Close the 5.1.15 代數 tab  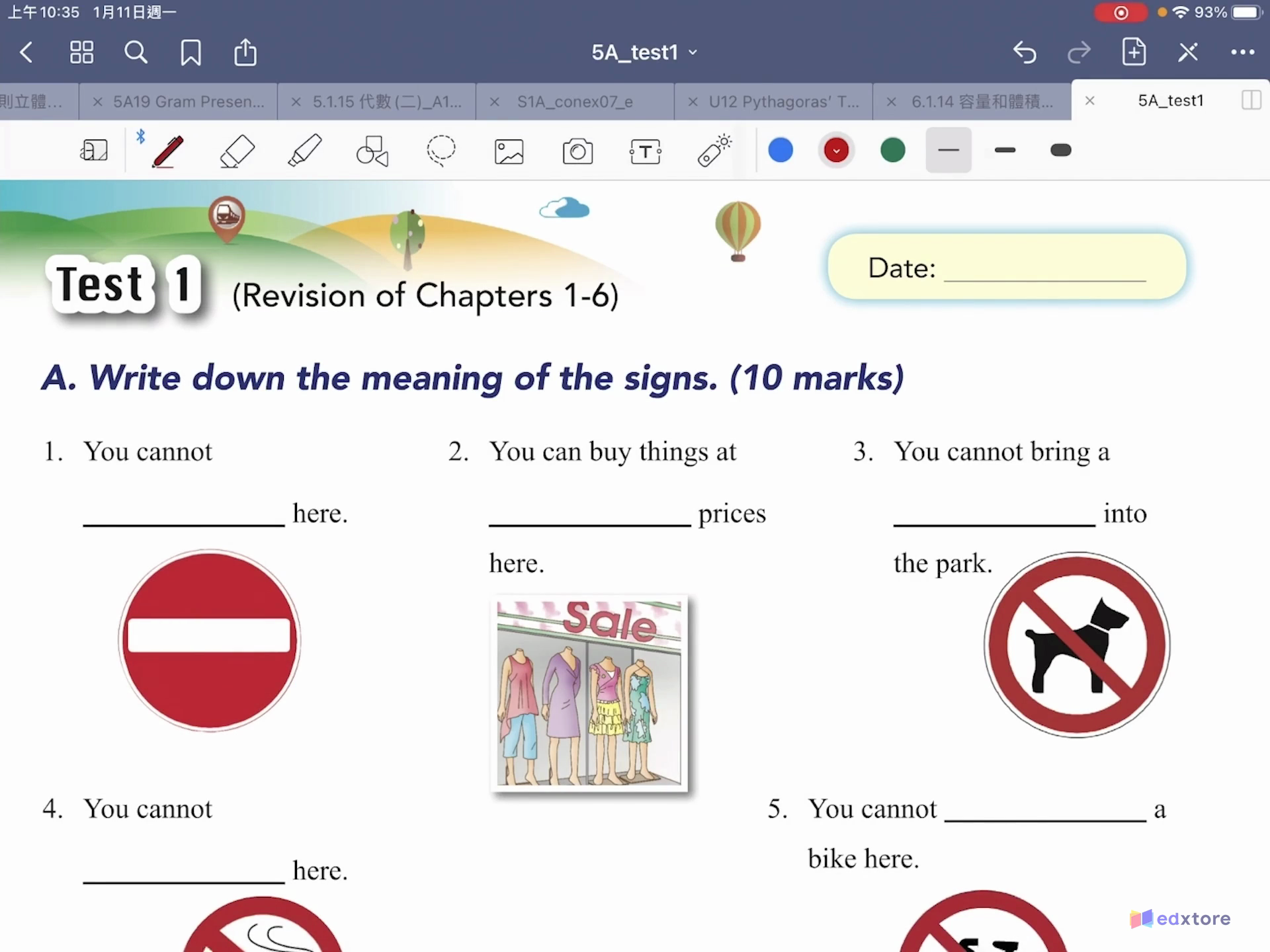[x=296, y=101]
